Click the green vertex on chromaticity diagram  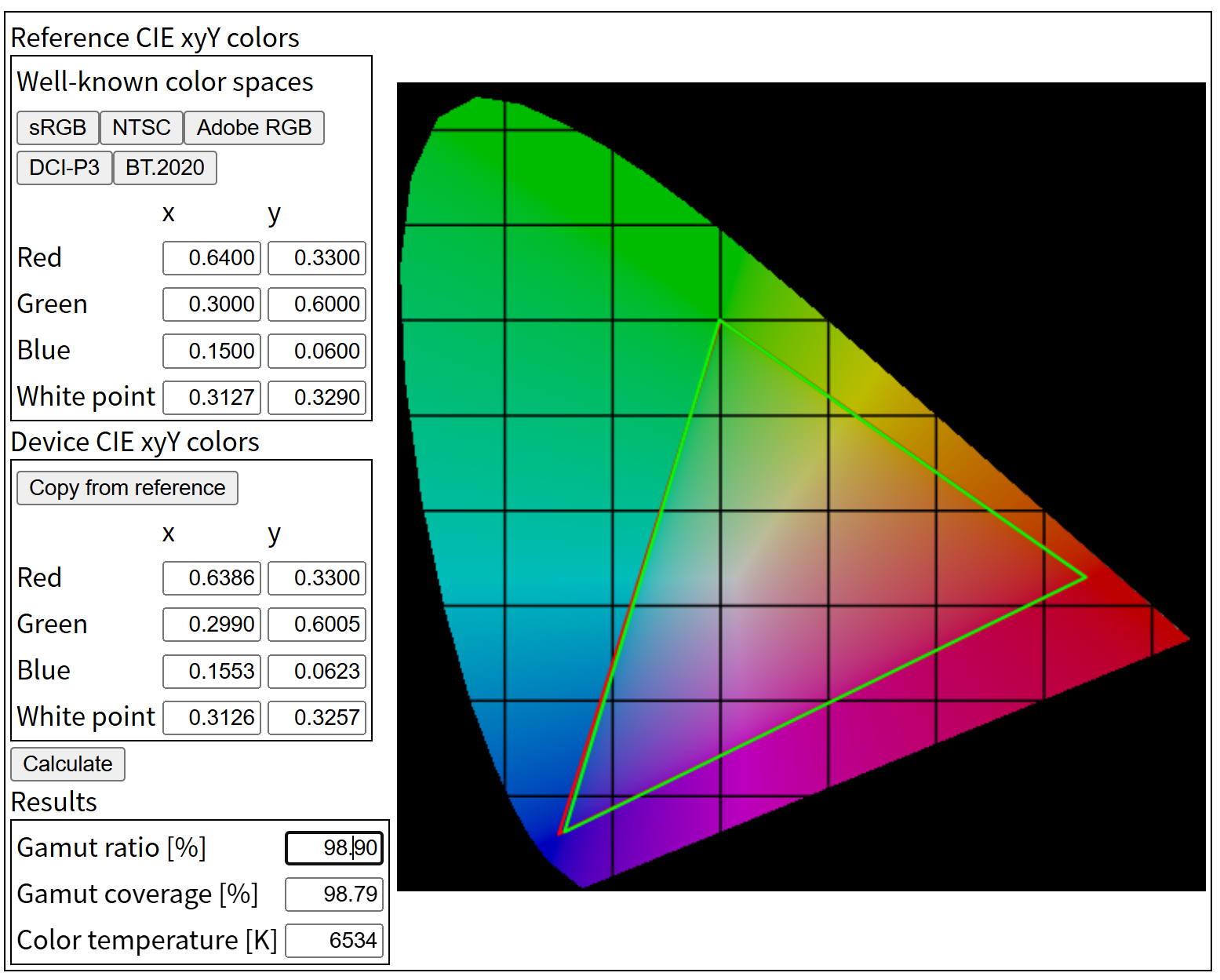pos(719,320)
